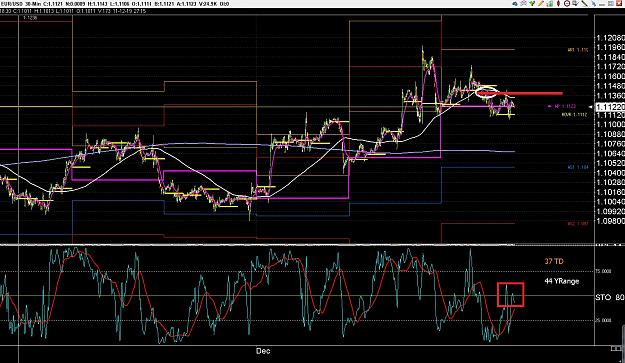Screen dimensions: 625x363
Task: Click the 44 YRange indicator text
Action: click(x=562, y=281)
